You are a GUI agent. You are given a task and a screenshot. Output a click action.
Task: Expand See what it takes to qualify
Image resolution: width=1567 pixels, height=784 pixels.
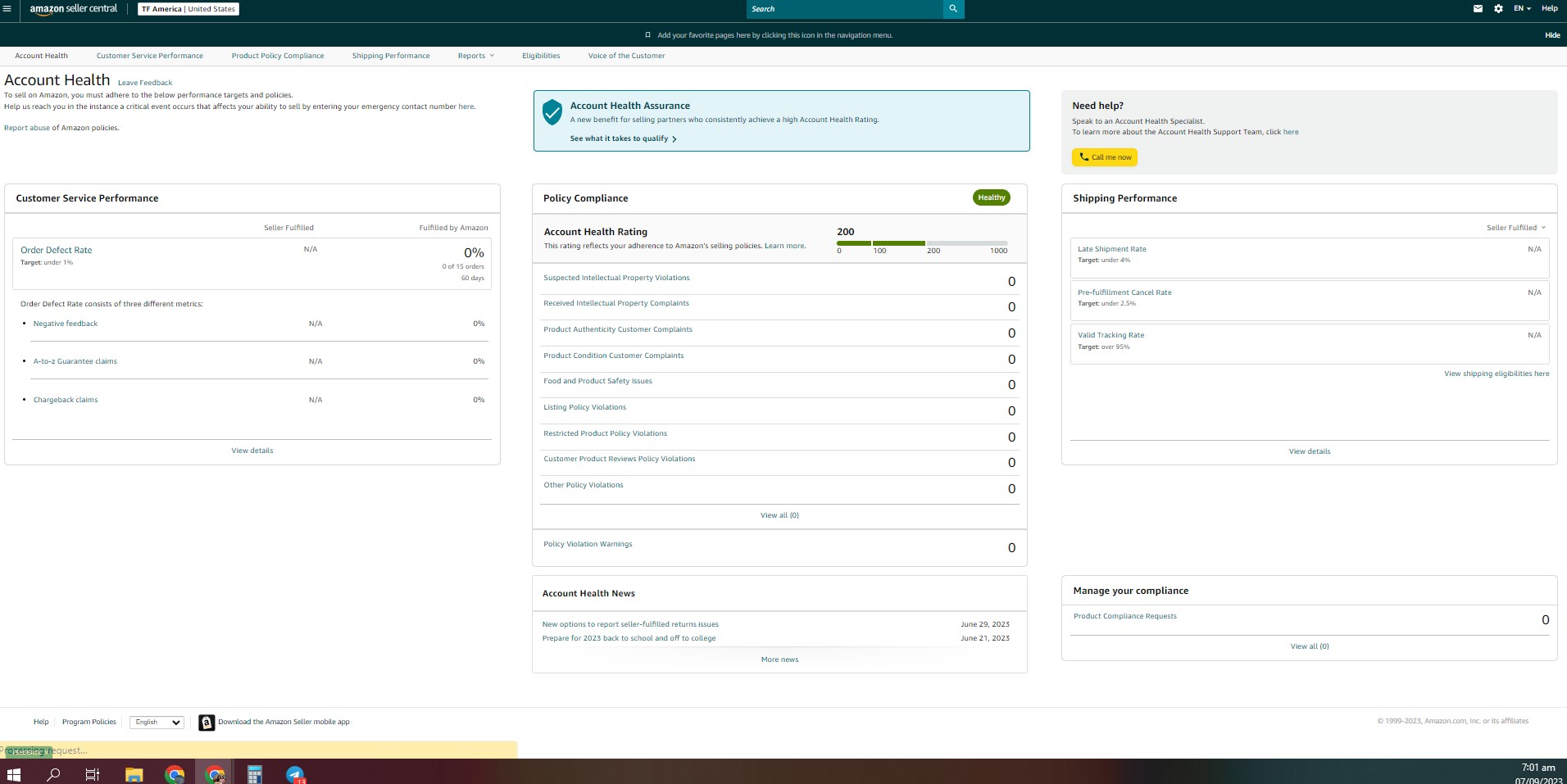tap(624, 138)
